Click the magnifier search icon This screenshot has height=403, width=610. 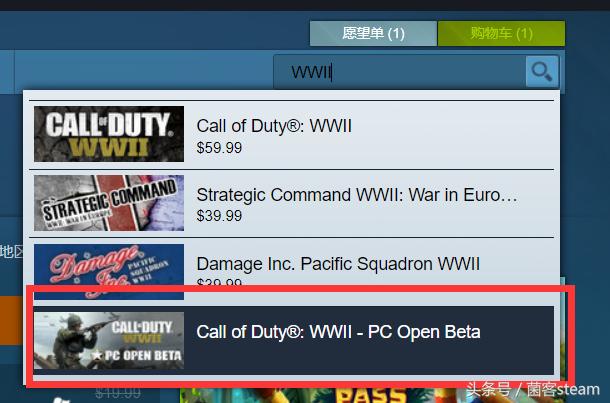click(542, 72)
